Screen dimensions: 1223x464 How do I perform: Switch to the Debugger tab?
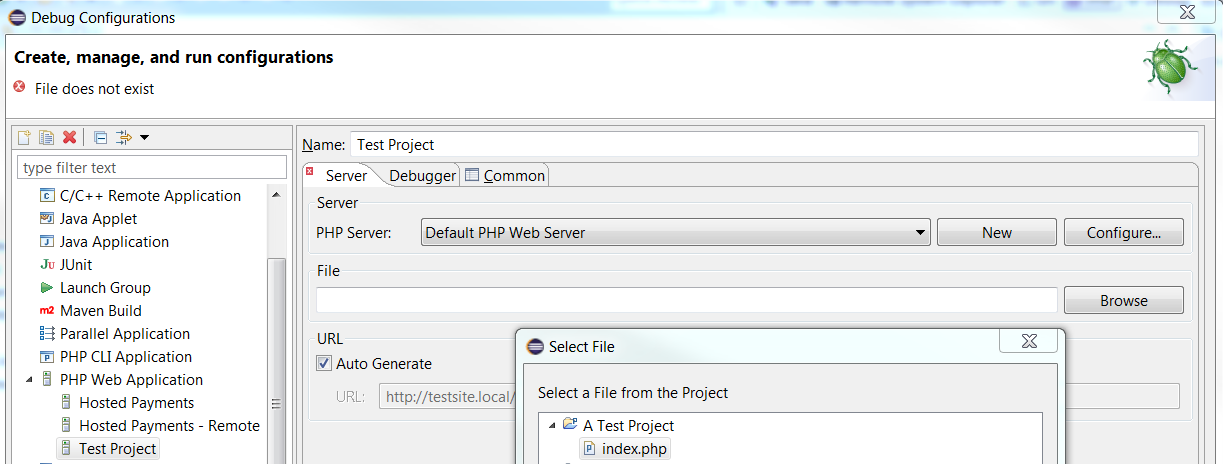tap(422, 176)
